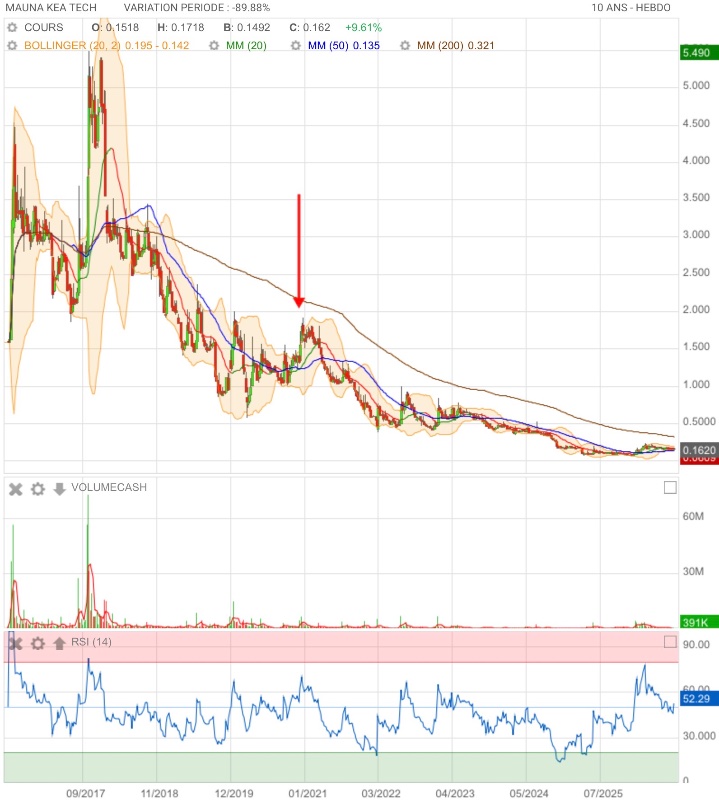Click the red arrow marker on chart
719x800 pixels.
(299, 251)
